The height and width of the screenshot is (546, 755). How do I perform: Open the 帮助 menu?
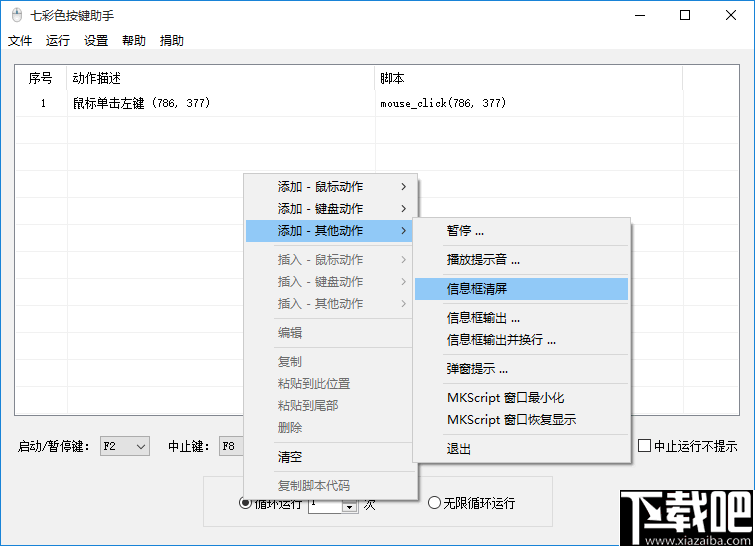[134, 40]
